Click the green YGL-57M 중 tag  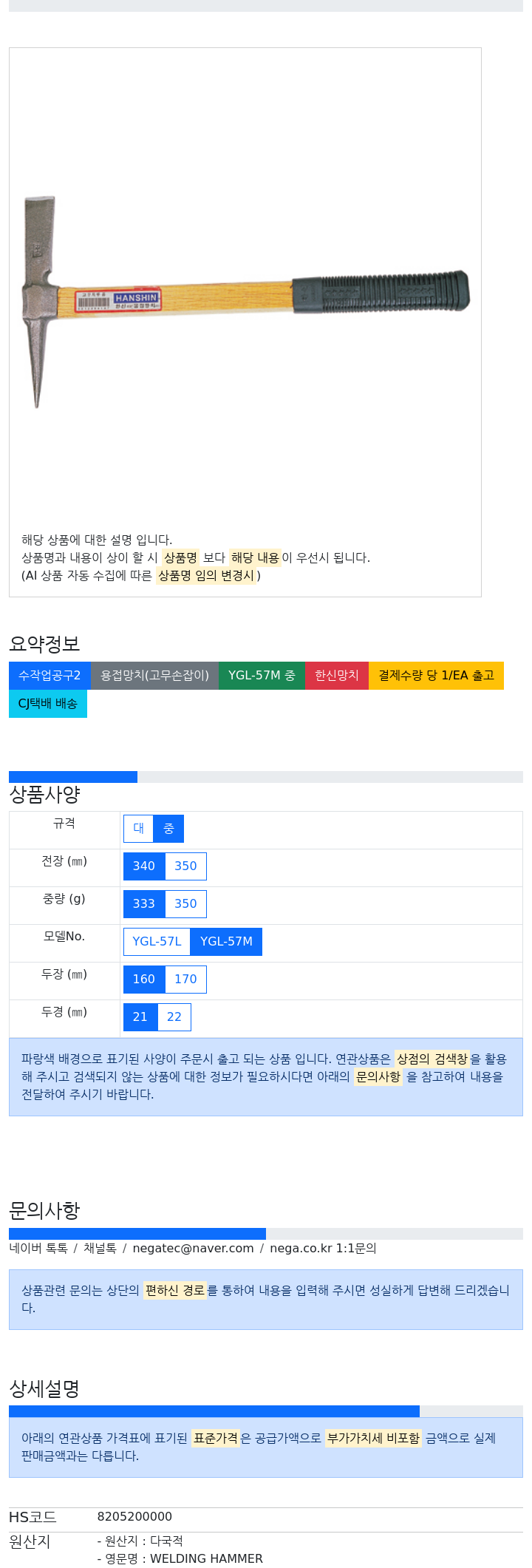tap(262, 676)
